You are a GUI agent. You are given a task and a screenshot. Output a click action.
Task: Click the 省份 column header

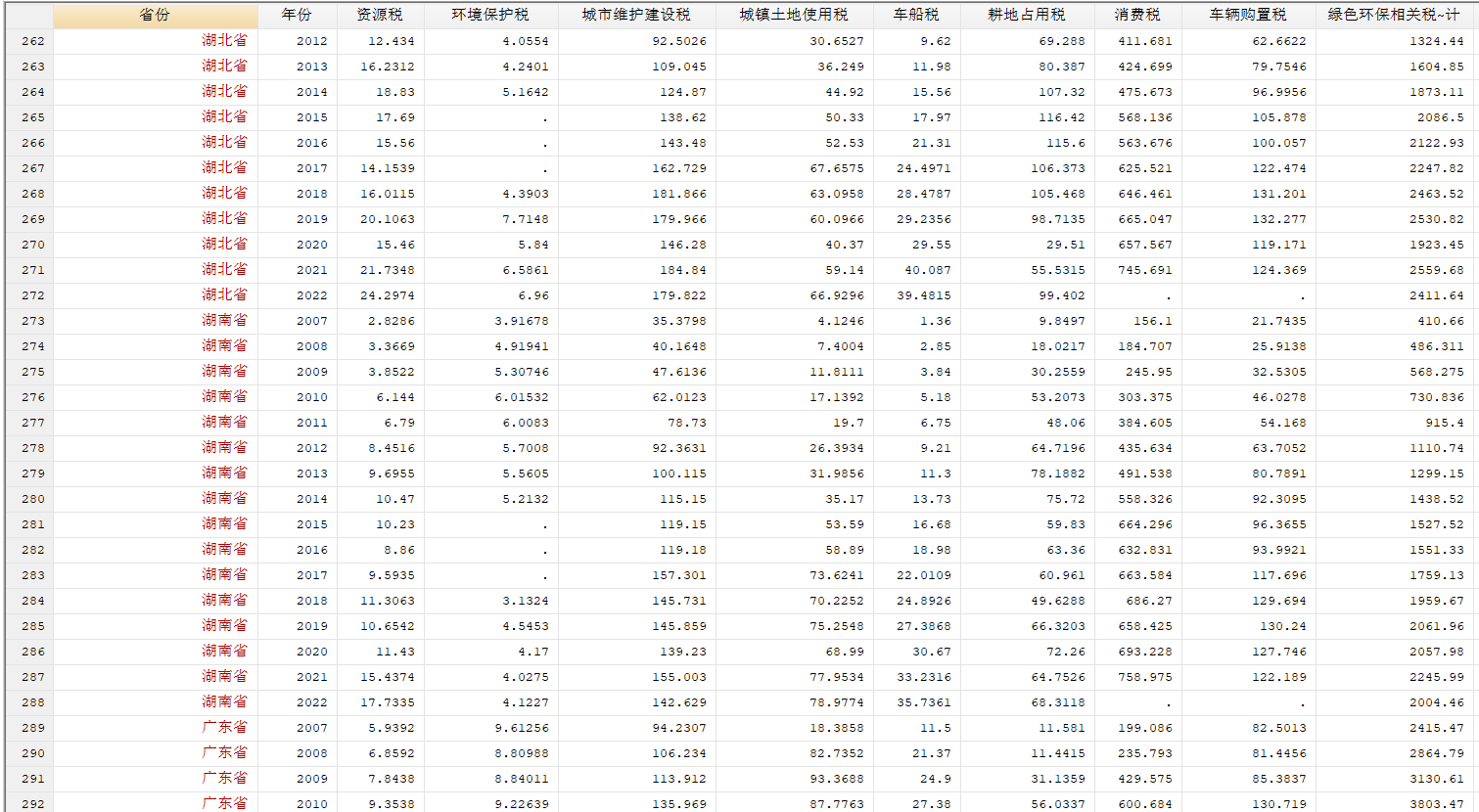(x=156, y=15)
